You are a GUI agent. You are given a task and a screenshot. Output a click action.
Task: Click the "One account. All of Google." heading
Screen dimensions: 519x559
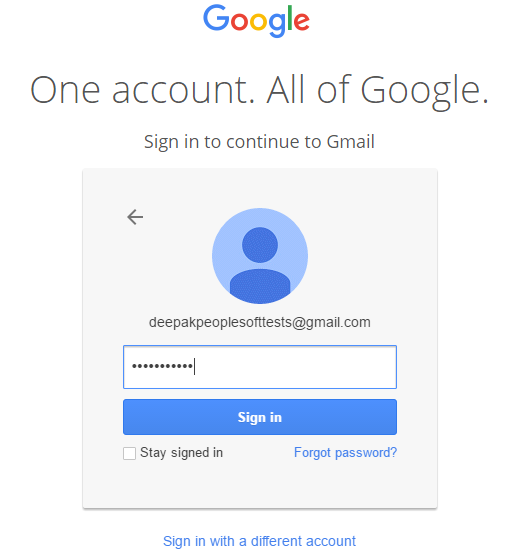pos(260,91)
